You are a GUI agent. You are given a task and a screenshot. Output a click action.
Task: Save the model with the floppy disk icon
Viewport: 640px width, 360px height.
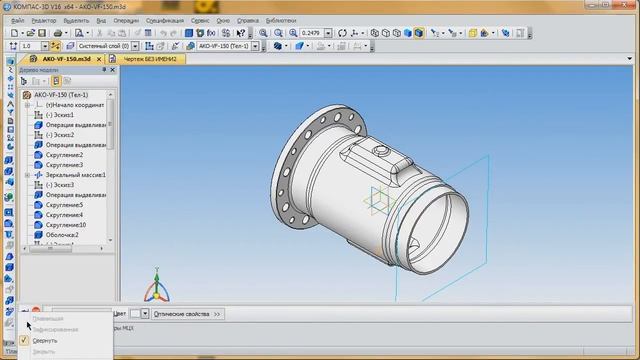coord(42,33)
